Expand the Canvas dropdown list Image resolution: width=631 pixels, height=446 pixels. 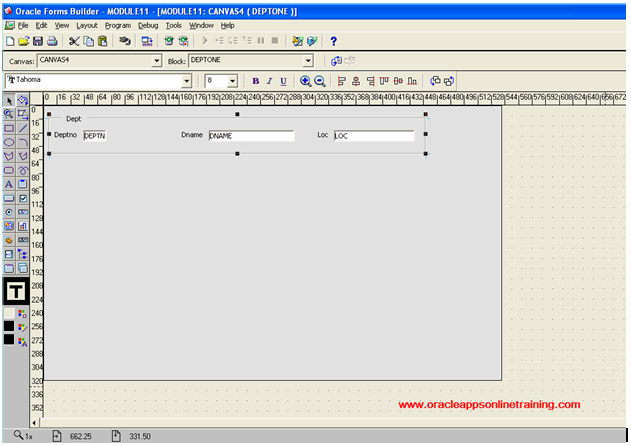(156, 61)
